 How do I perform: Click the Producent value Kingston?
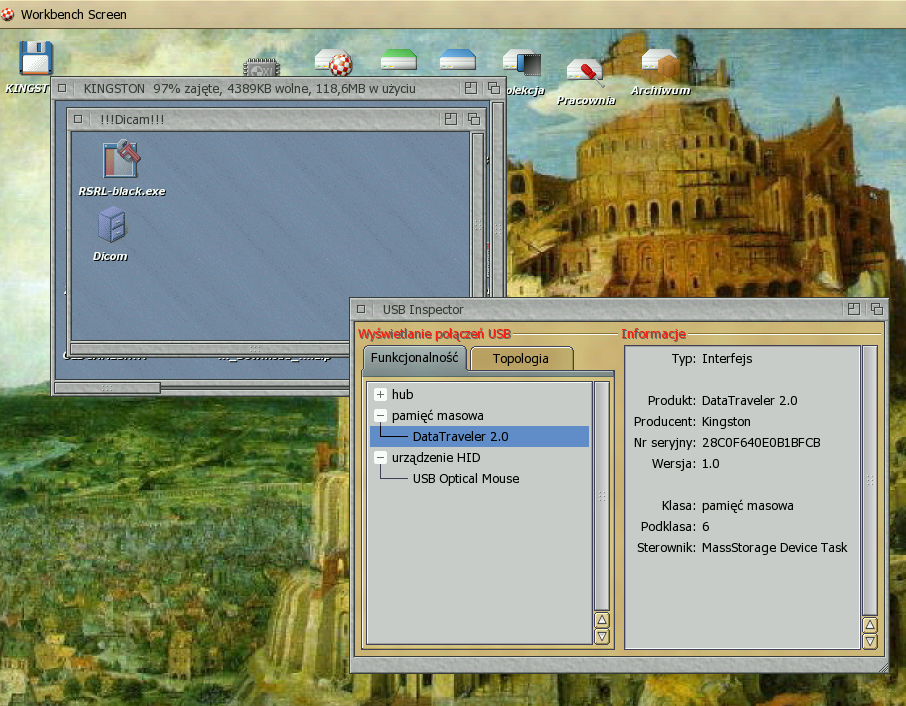[726, 422]
